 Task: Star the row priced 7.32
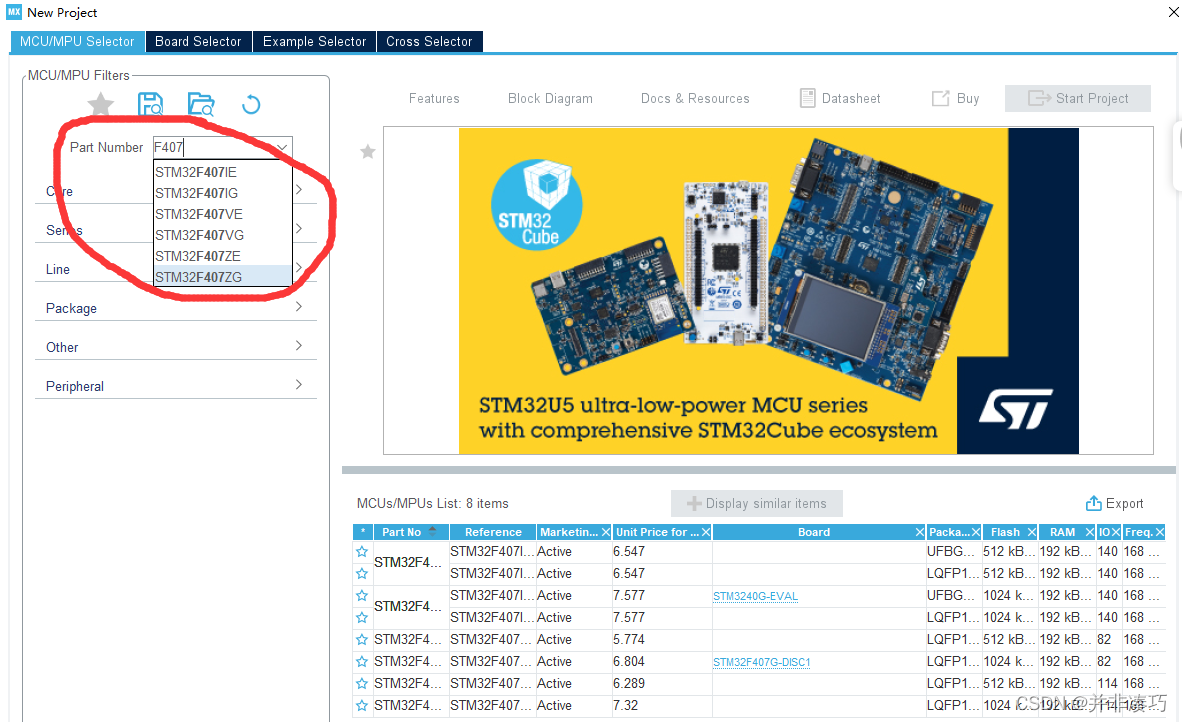click(x=362, y=705)
